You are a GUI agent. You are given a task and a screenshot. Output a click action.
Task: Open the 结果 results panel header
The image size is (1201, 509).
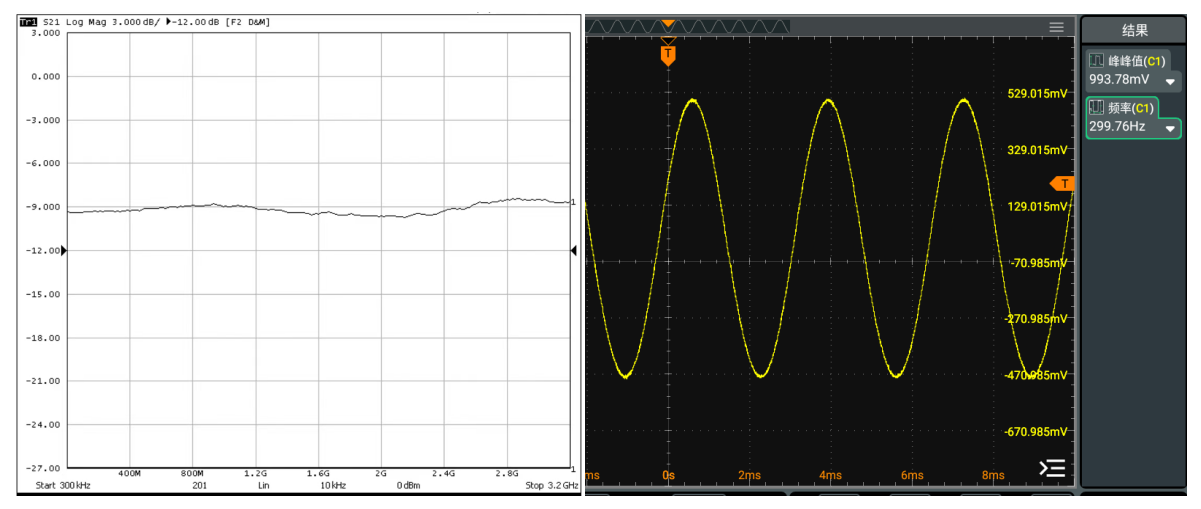click(x=1135, y=30)
